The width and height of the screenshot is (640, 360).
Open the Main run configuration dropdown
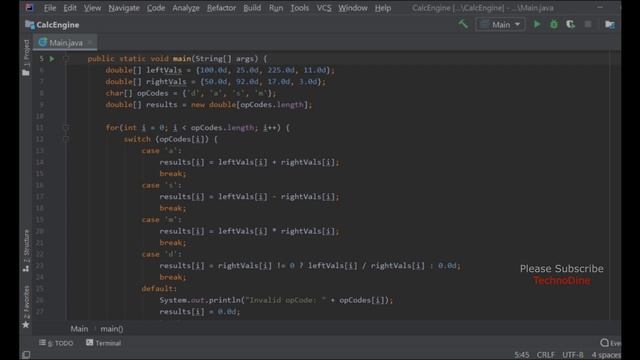tap(500, 24)
